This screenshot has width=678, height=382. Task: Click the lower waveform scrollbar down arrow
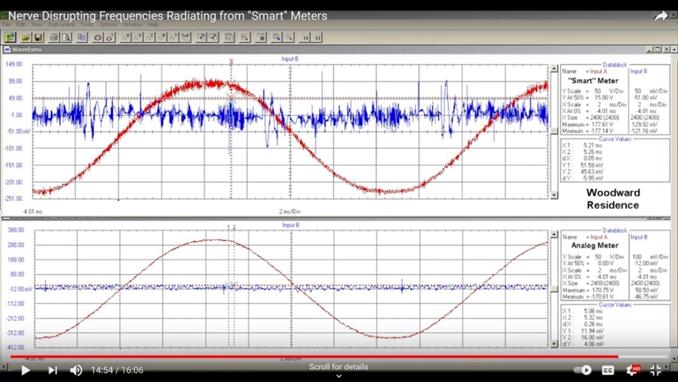click(x=554, y=343)
